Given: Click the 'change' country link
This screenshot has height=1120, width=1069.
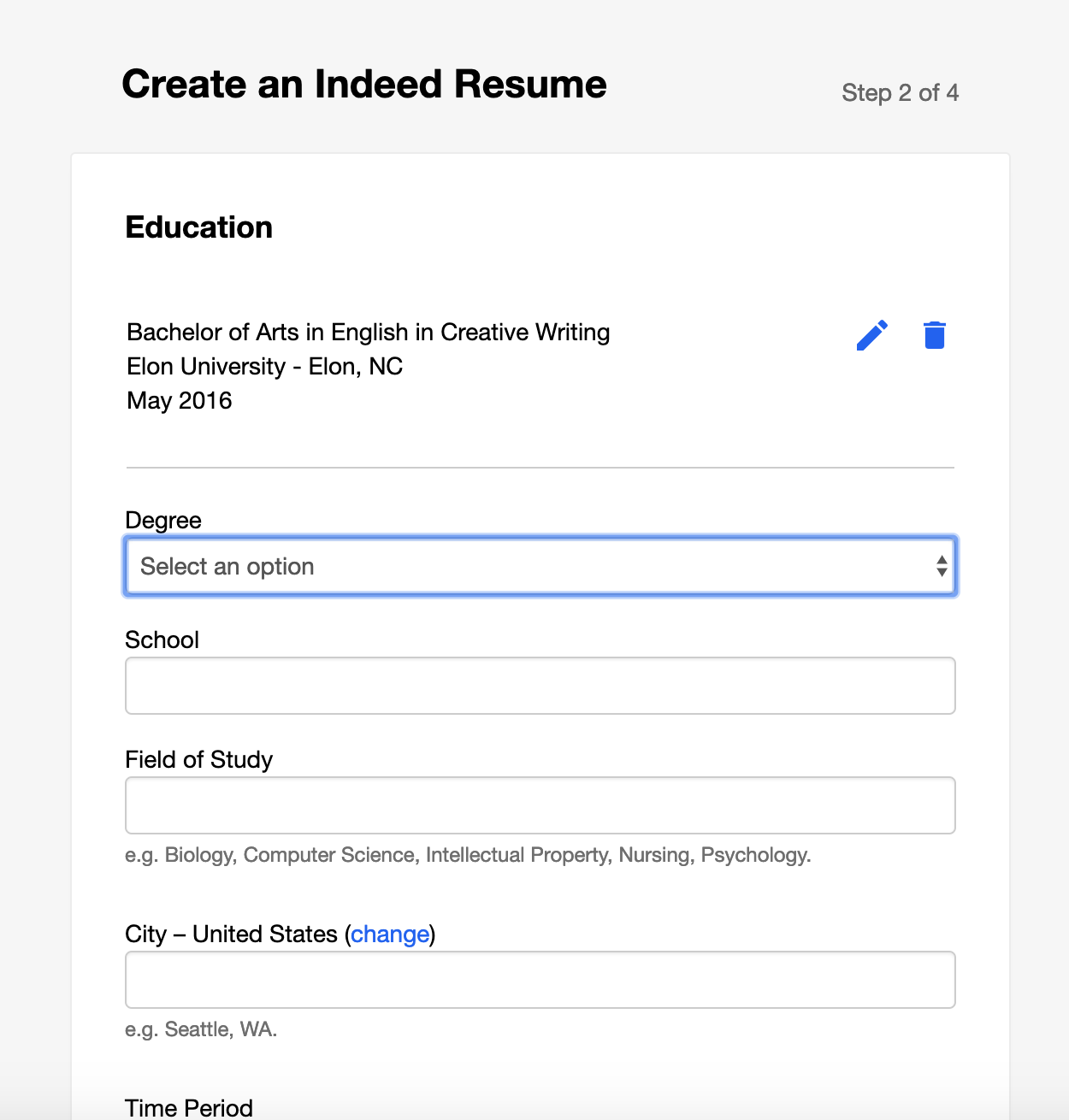Looking at the screenshot, I should coord(390,934).
